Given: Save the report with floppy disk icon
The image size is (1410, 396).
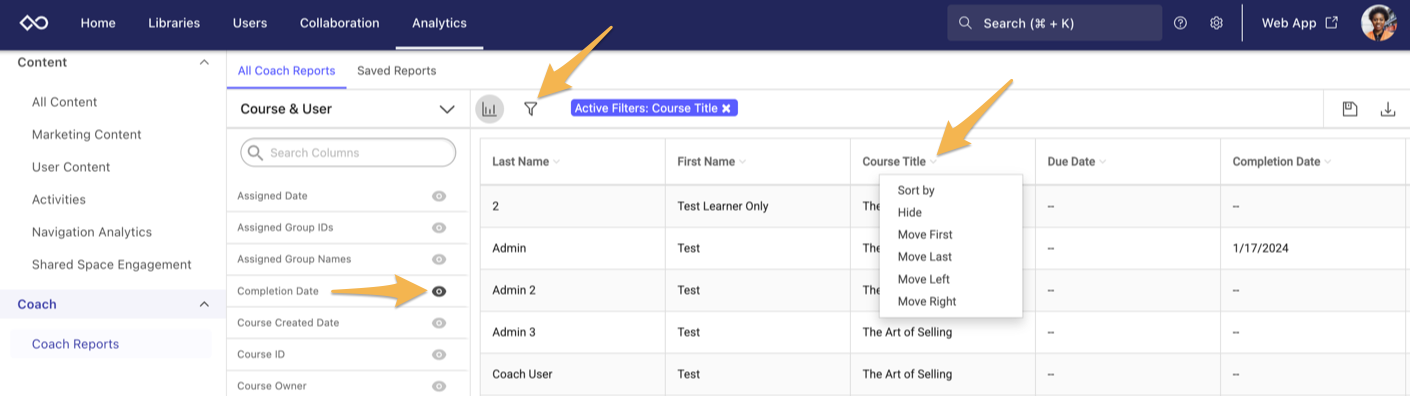Looking at the screenshot, I should pyautogui.click(x=1350, y=109).
